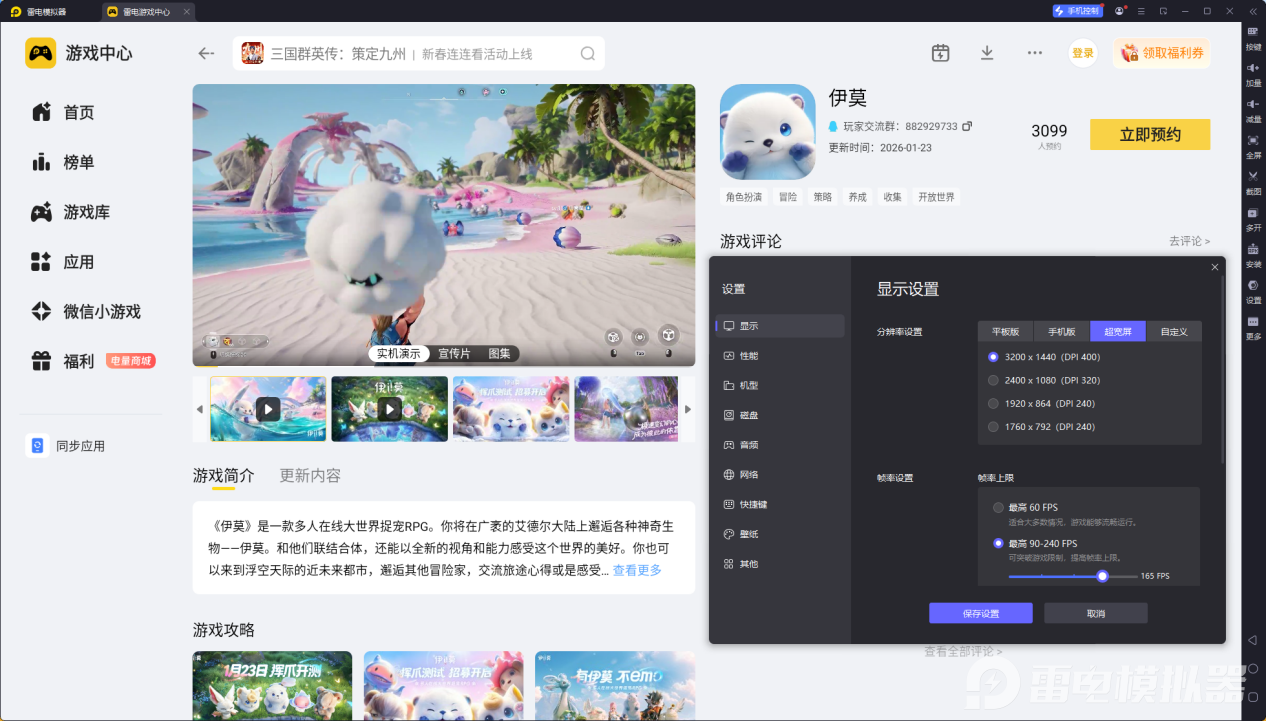Viewport: 1266px width, 721px height.
Task: Click the 手机控制 phone control badge
Action: pos(1077,11)
